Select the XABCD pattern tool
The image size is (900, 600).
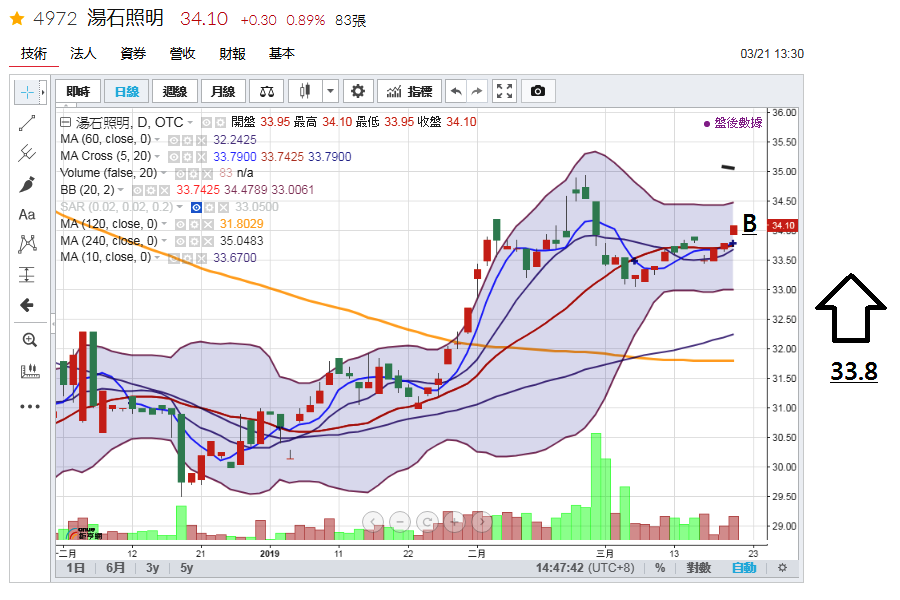click(x=27, y=244)
